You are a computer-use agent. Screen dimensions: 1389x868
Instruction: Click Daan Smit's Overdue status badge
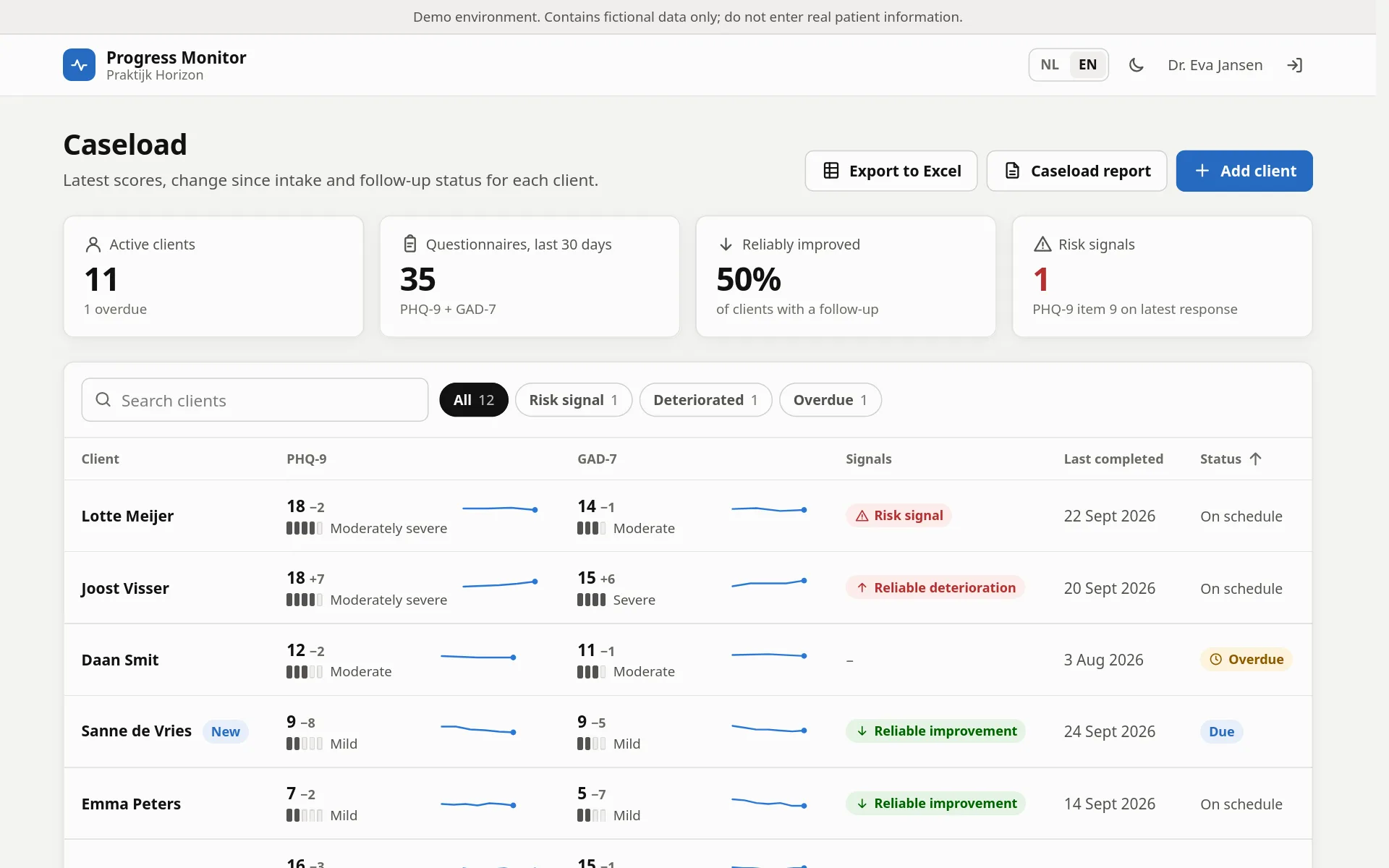[x=1246, y=659]
